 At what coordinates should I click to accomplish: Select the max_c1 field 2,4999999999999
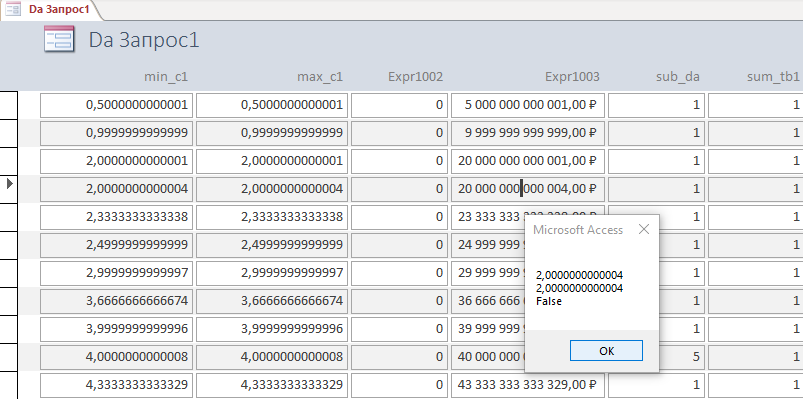pos(272,245)
